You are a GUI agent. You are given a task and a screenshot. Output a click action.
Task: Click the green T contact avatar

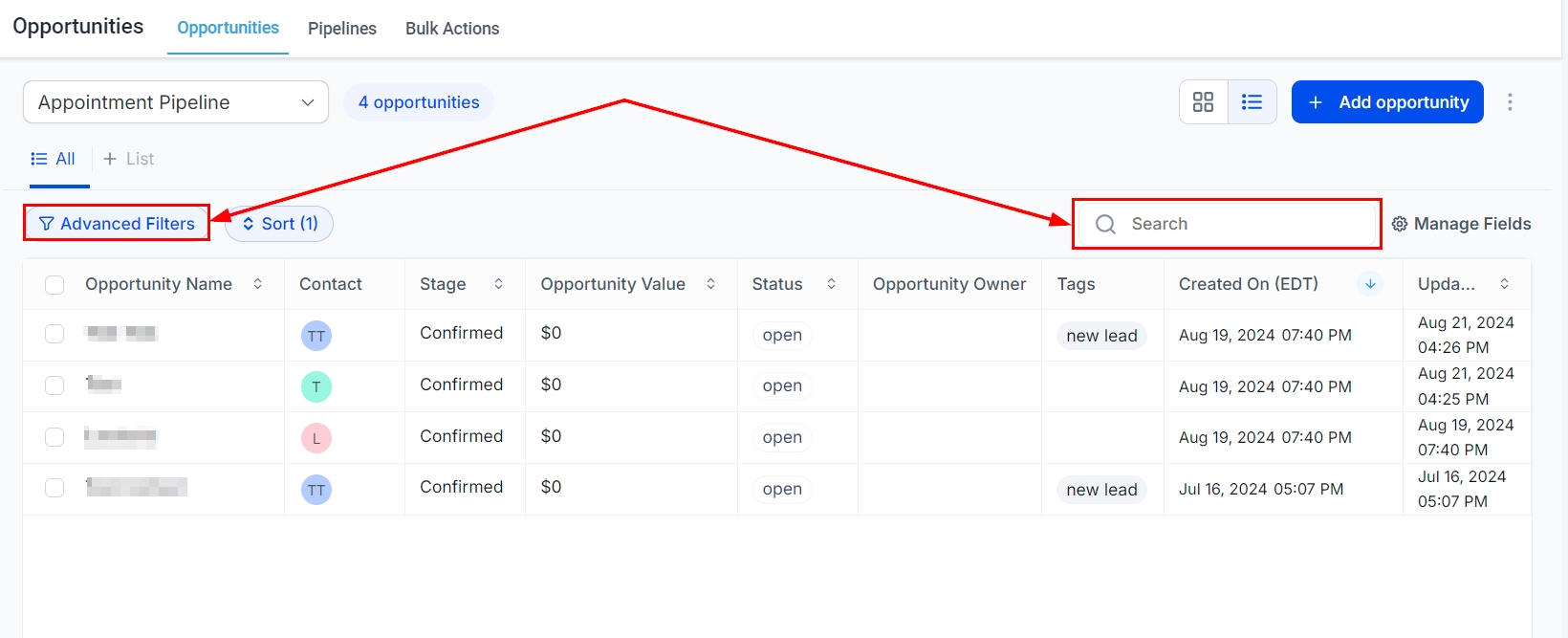pyautogui.click(x=316, y=387)
